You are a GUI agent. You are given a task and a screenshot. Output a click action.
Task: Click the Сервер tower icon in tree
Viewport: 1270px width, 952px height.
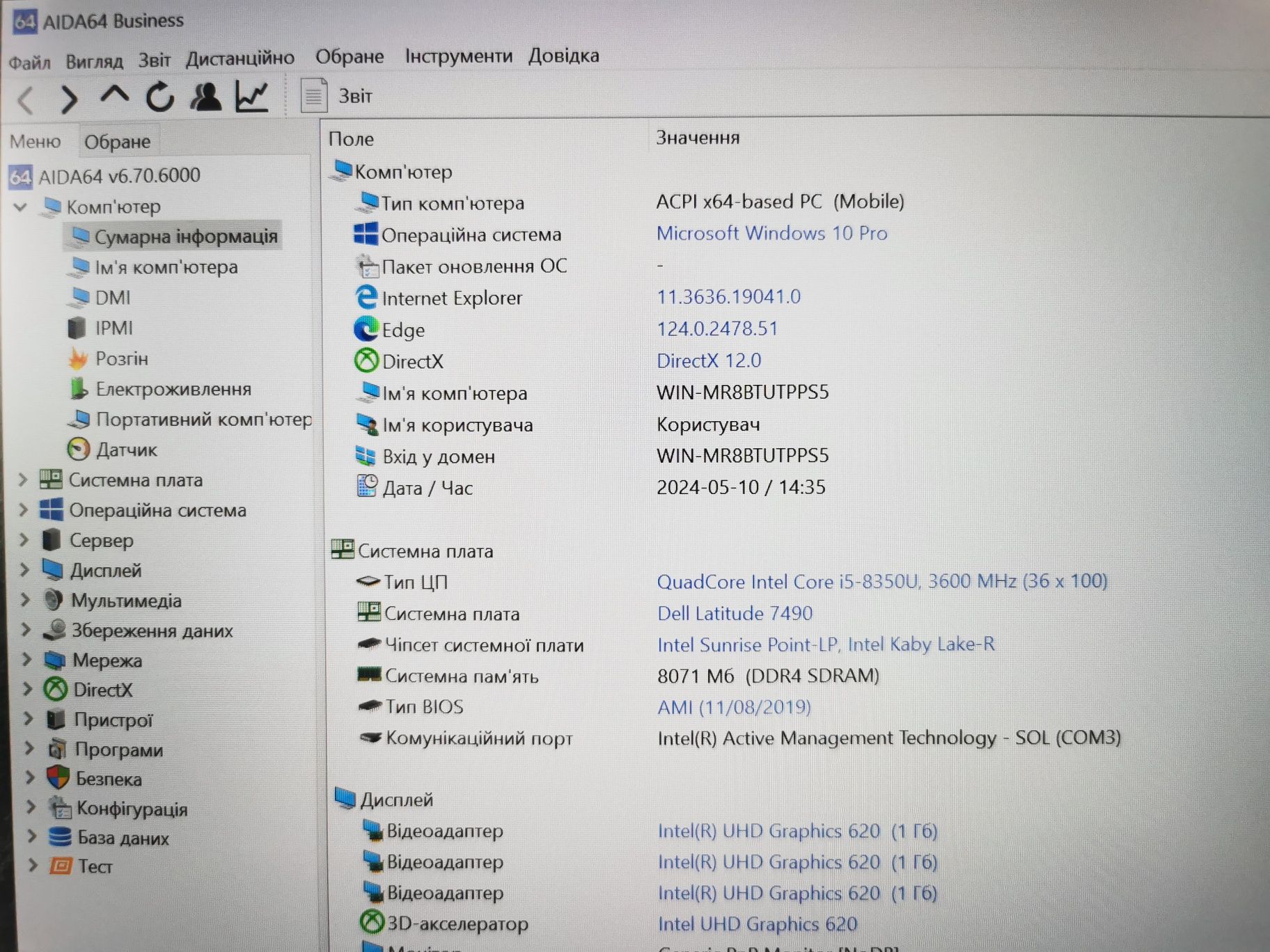(x=51, y=539)
